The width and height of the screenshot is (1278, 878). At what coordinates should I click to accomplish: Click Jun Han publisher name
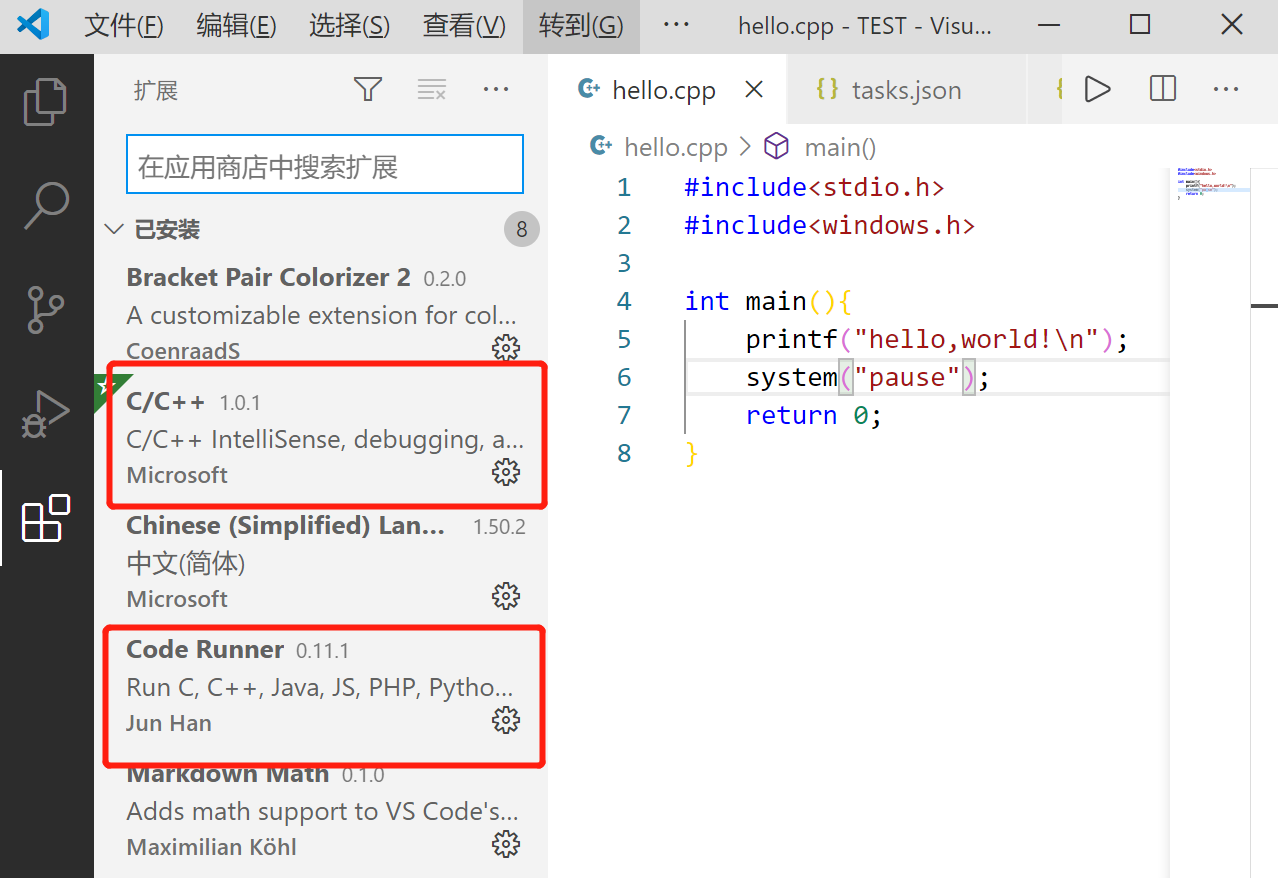[x=169, y=723]
